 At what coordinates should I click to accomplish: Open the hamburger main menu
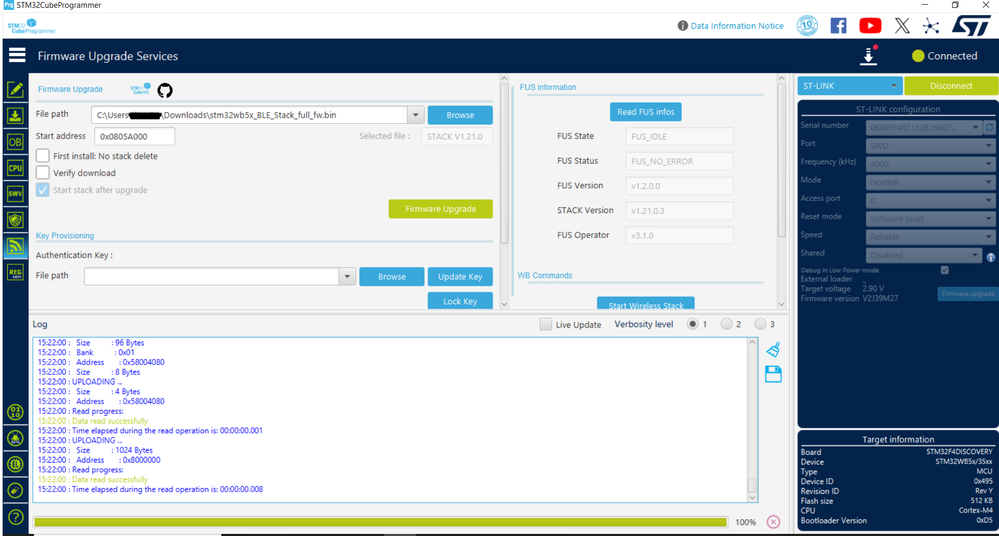coord(17,55)
